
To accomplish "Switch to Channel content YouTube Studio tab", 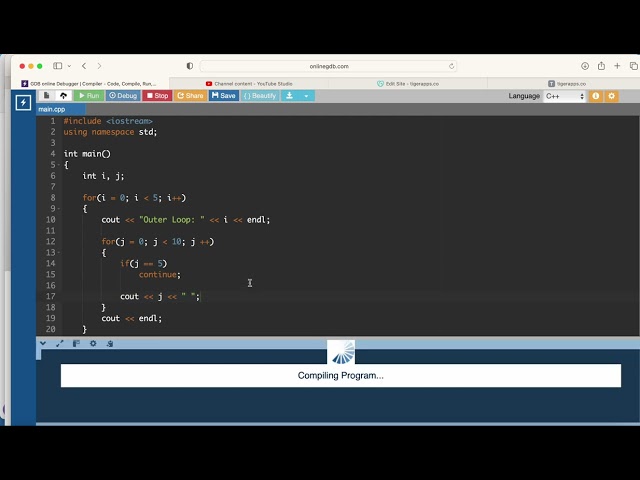I will tap(249, 83).
